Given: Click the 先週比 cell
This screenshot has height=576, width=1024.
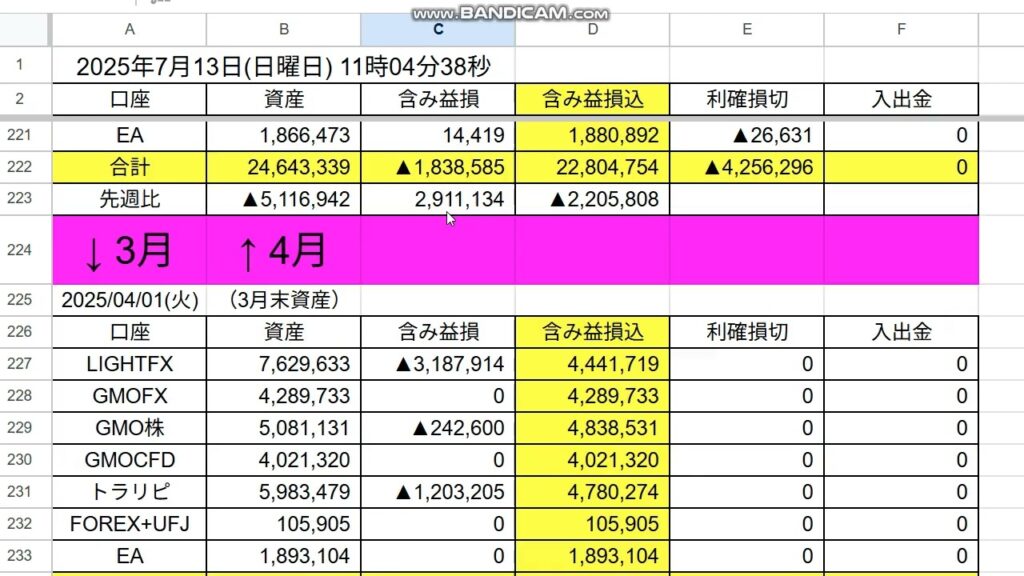Looking at the screenshot, I should (x=129, y=199).
